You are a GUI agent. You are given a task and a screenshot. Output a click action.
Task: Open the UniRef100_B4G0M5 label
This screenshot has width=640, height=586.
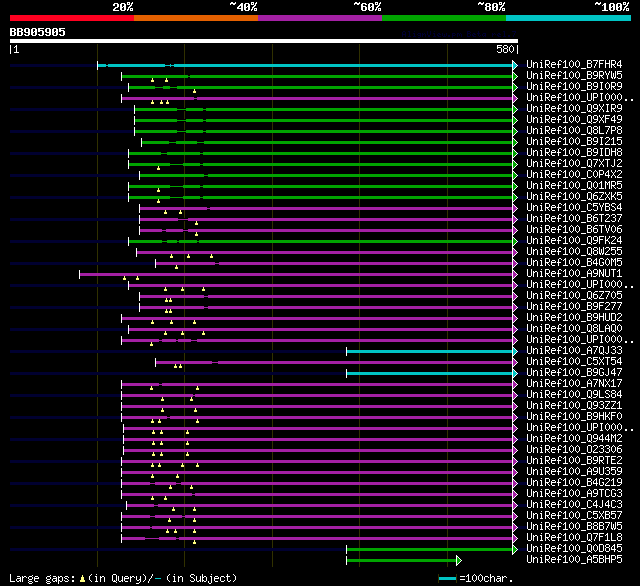coord(574,263)
